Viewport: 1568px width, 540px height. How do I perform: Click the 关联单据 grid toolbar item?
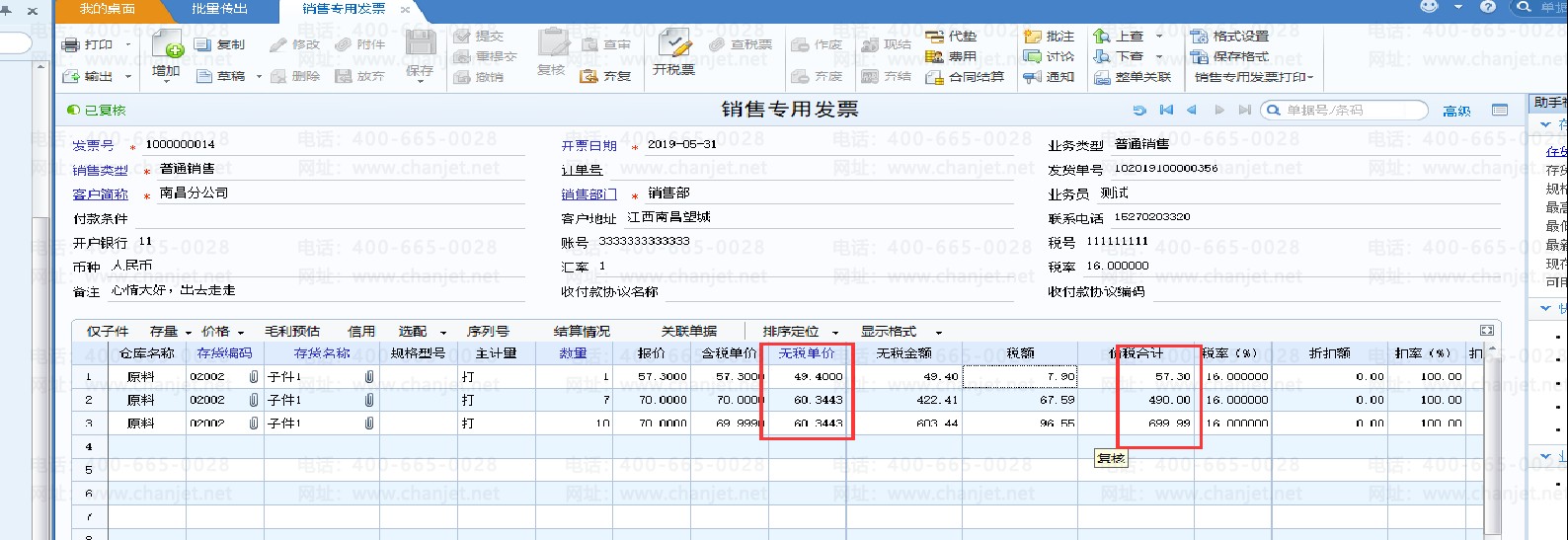[x=689, y=332]
